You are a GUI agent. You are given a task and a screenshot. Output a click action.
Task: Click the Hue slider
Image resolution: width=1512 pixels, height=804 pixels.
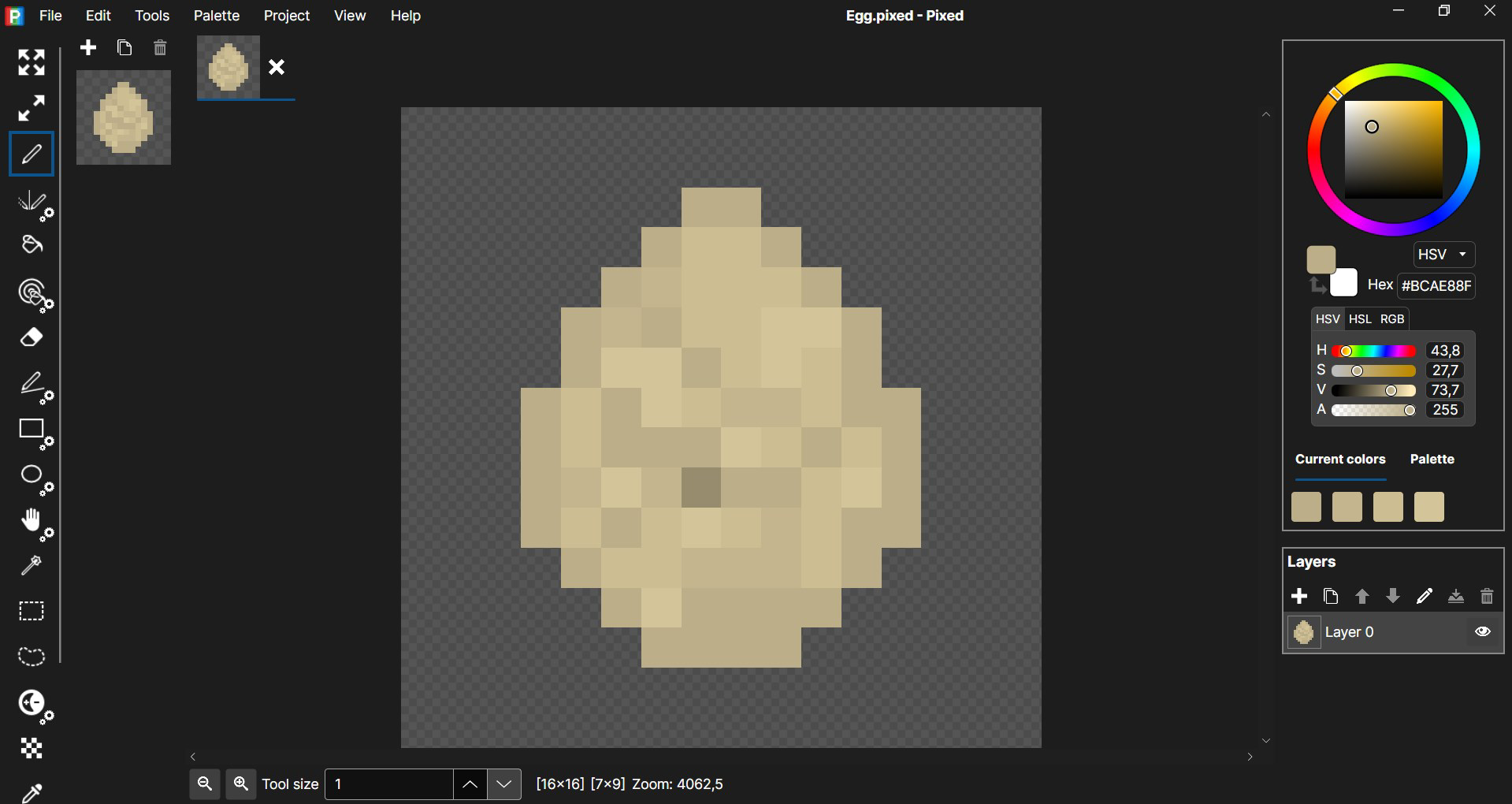[1373, 351]
